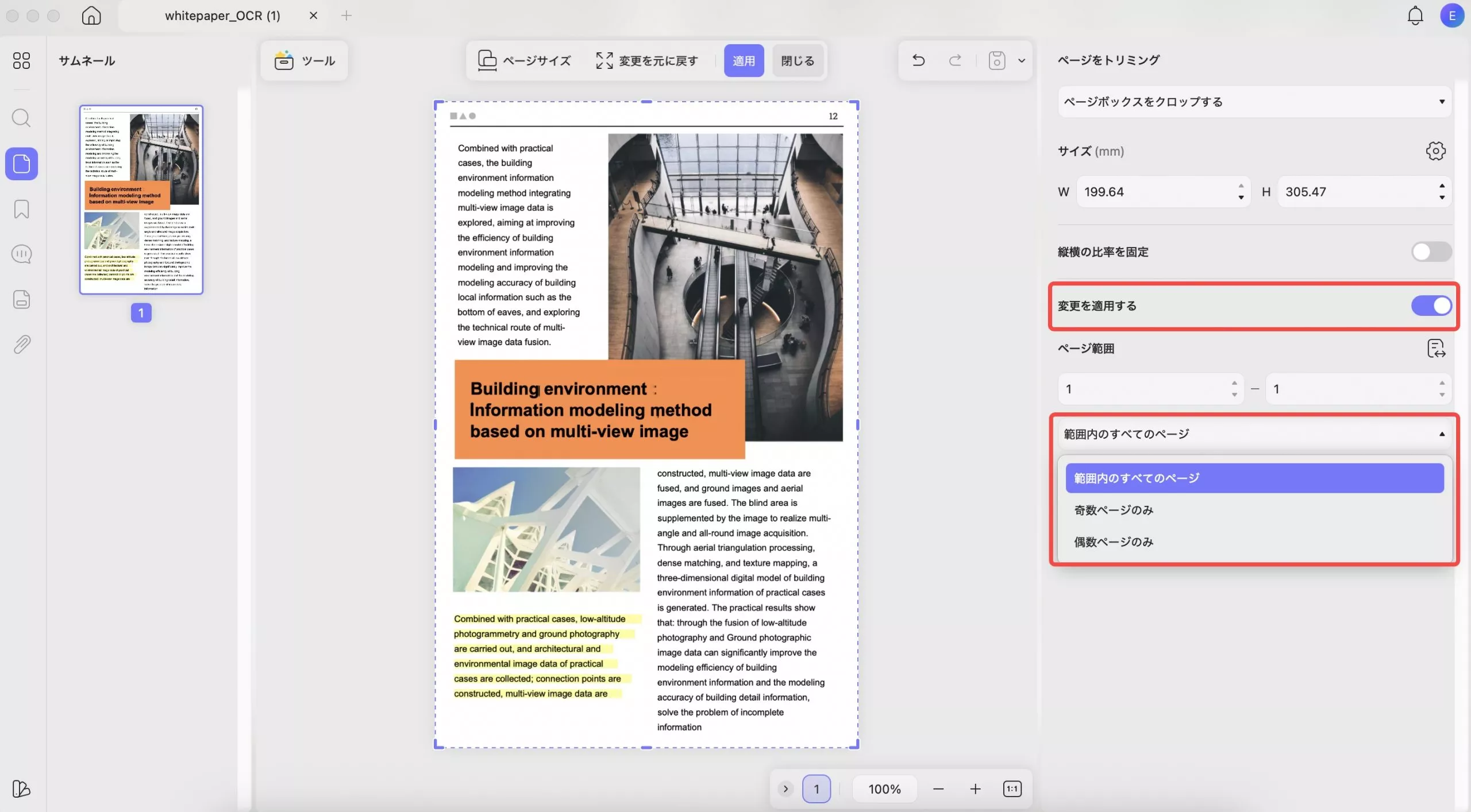The width and height of the screenshot is (1471, 812).
Task: Open the search panel in the sidebar
Action: [x=21, y=118]
